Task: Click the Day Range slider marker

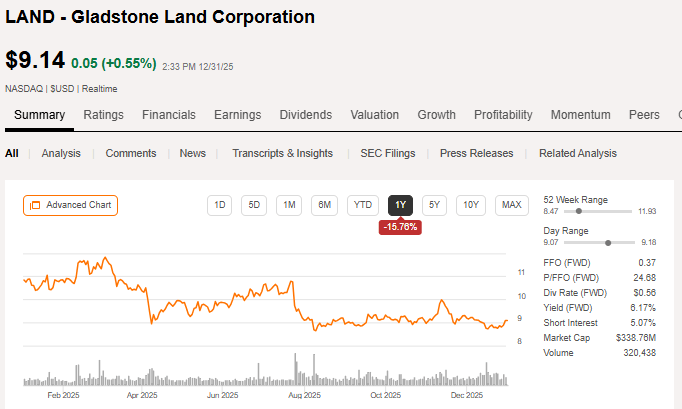Action: pos(608,243)
